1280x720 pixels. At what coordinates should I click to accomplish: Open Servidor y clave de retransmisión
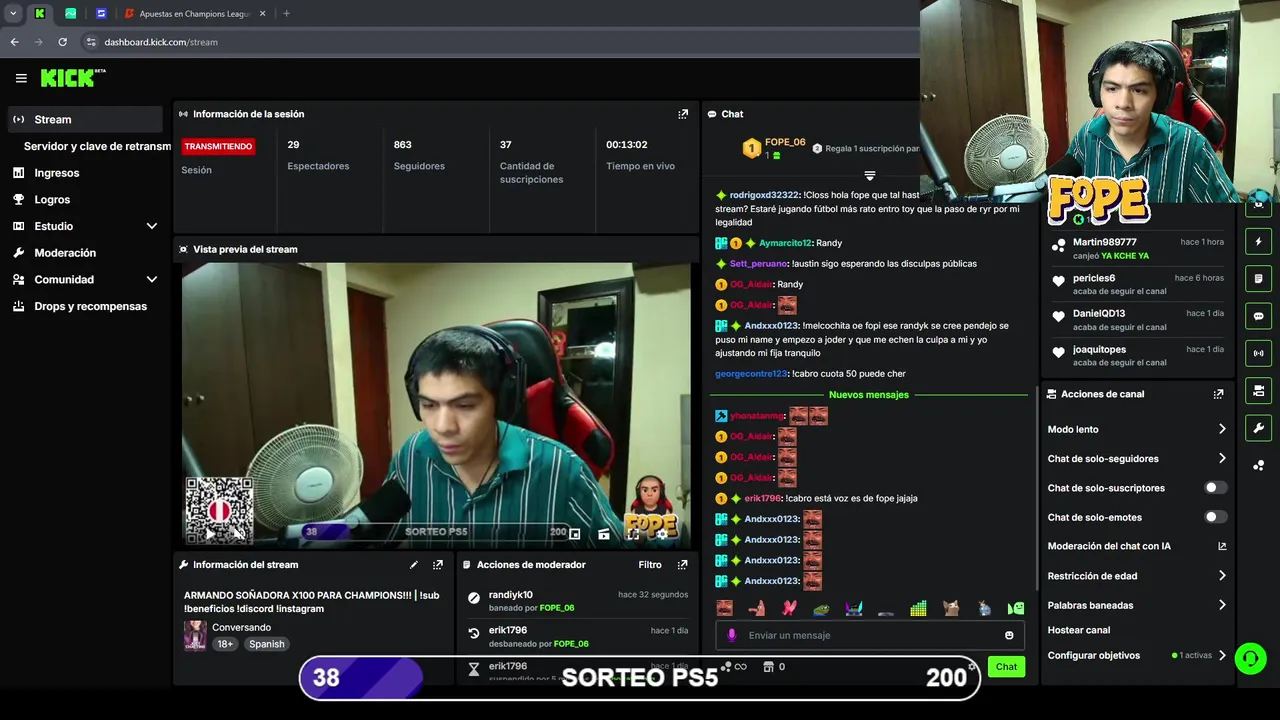(x=97, y=146)
